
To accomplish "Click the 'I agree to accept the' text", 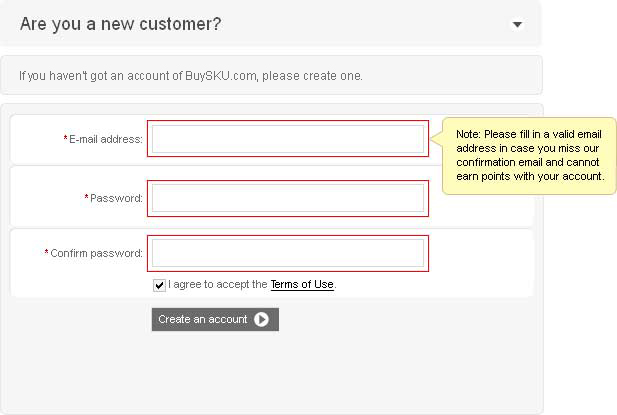I will pyautogui.click(x=218, y=284).
